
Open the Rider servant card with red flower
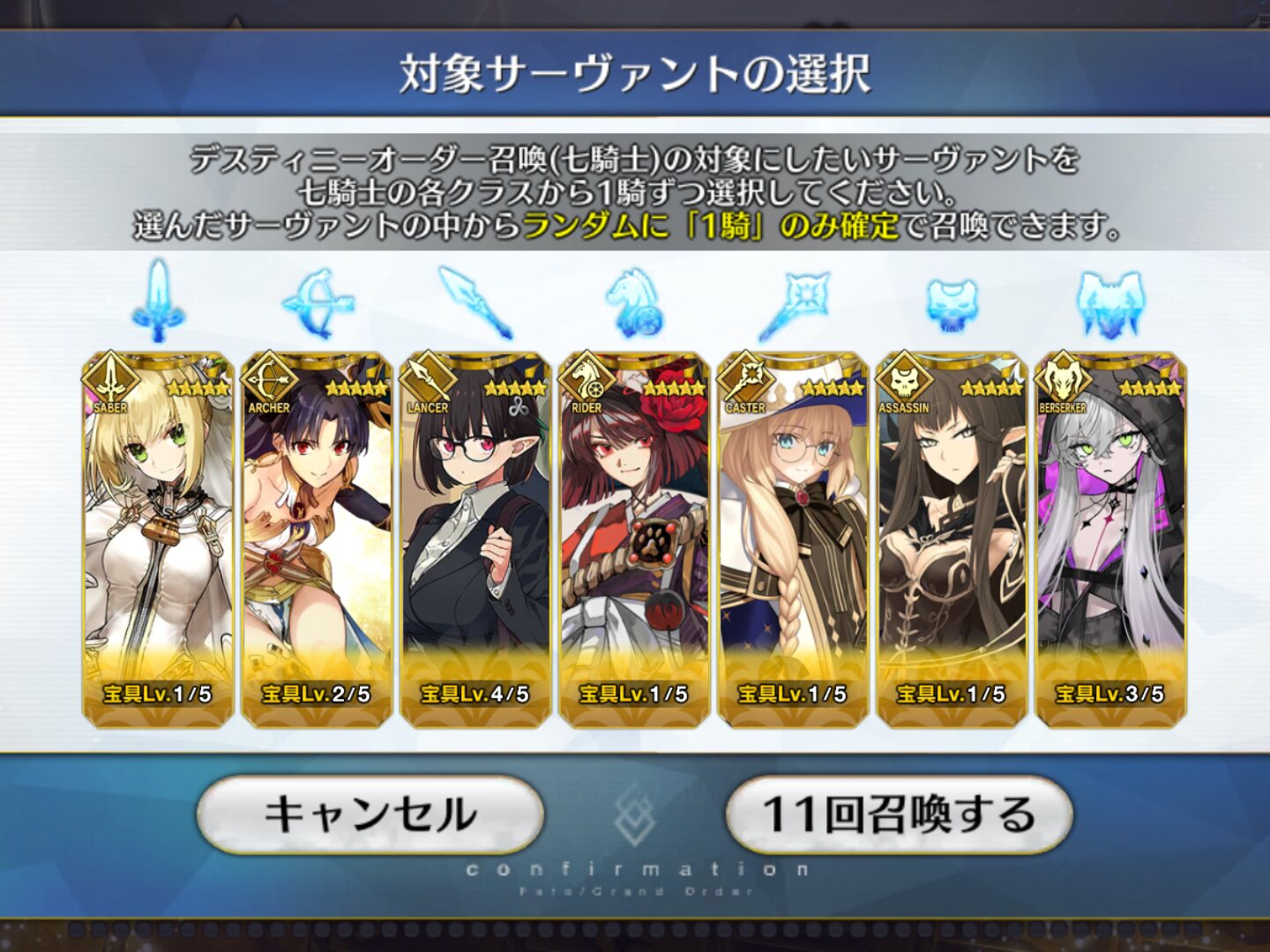click(x=634, y=539)
